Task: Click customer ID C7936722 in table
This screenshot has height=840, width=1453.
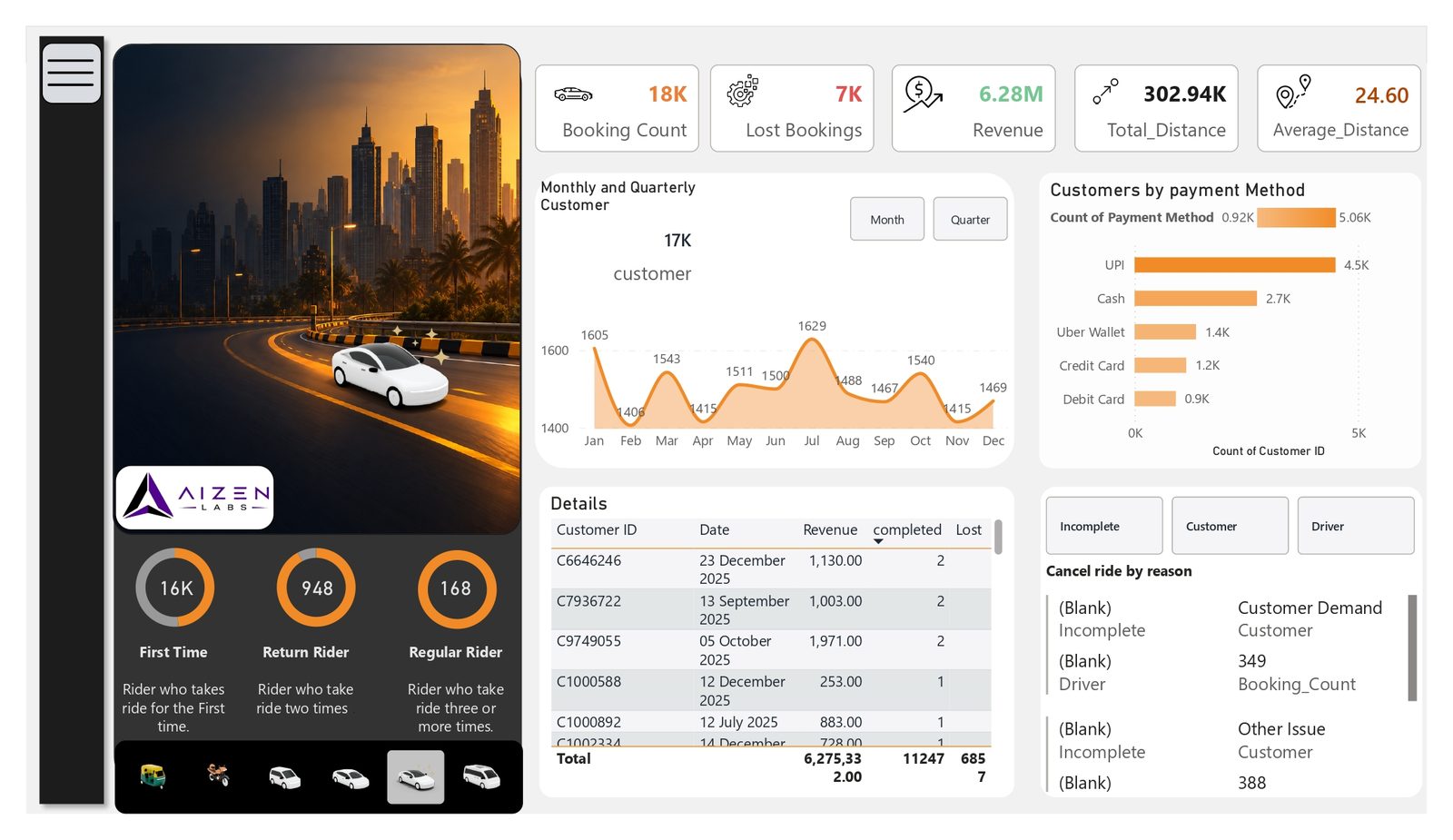Action: [x=588, y=601]
